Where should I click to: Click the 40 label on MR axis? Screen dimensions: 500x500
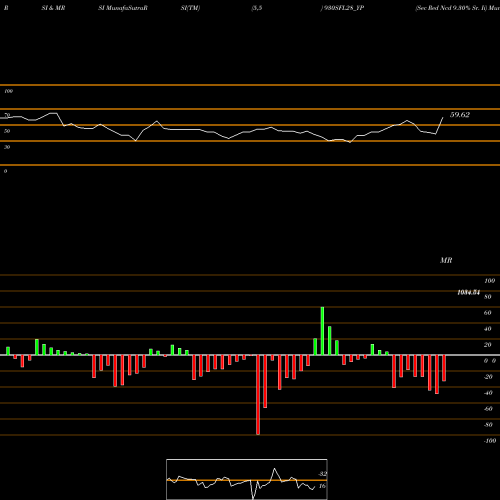488,329
